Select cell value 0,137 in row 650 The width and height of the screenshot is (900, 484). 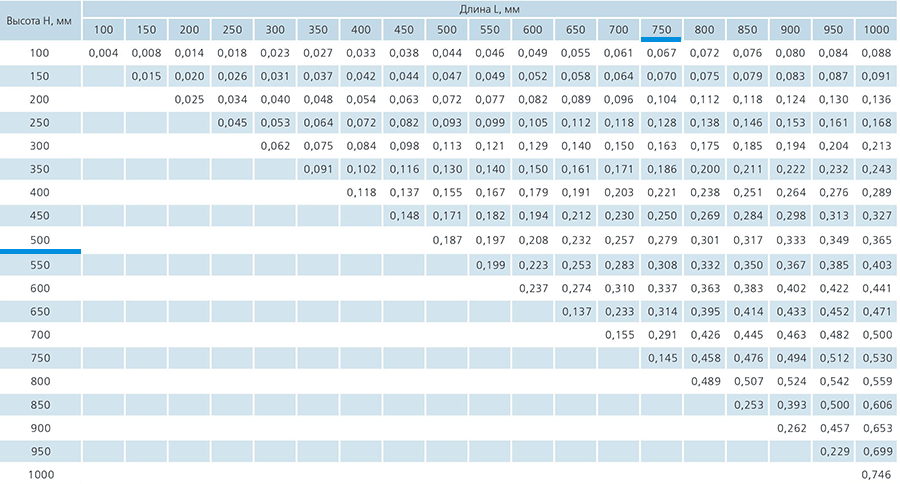pyautogui.click(x=576, y=312)
